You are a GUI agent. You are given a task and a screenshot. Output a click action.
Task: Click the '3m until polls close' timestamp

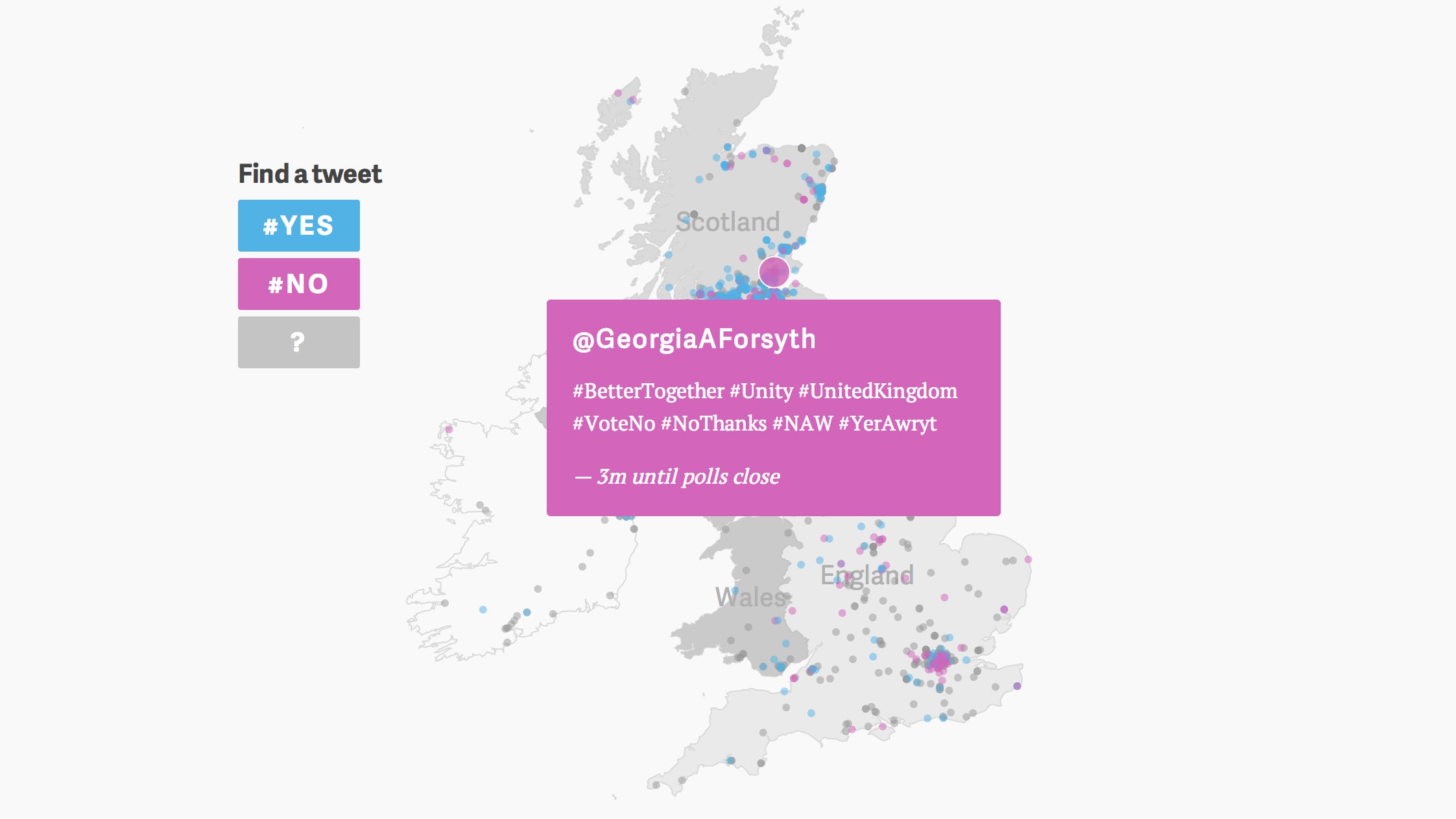(688, 477)
